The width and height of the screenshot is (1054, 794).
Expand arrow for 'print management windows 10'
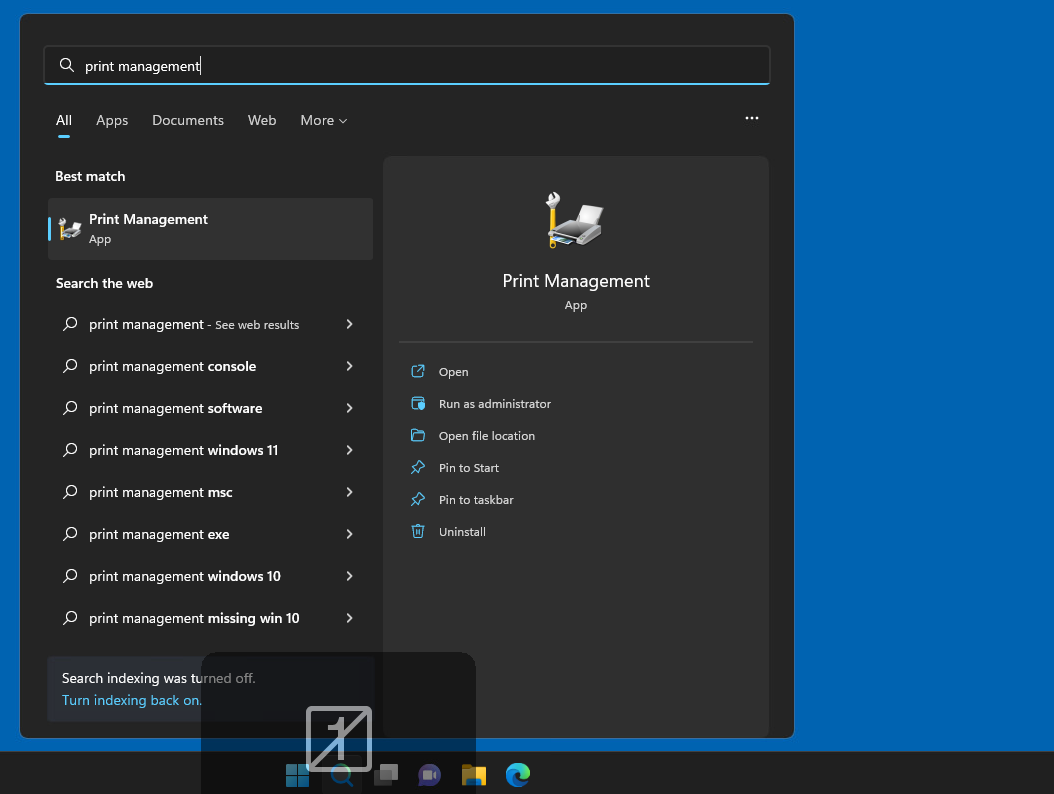350,576
